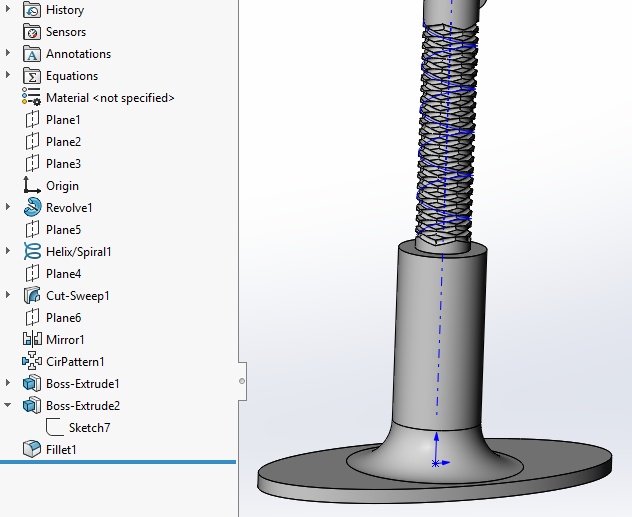Image resolution: width=632 pixels, height=517 pixels.
Task: Select Material <not specified> text
Action: pyautogui.click(x=110, y=98)
